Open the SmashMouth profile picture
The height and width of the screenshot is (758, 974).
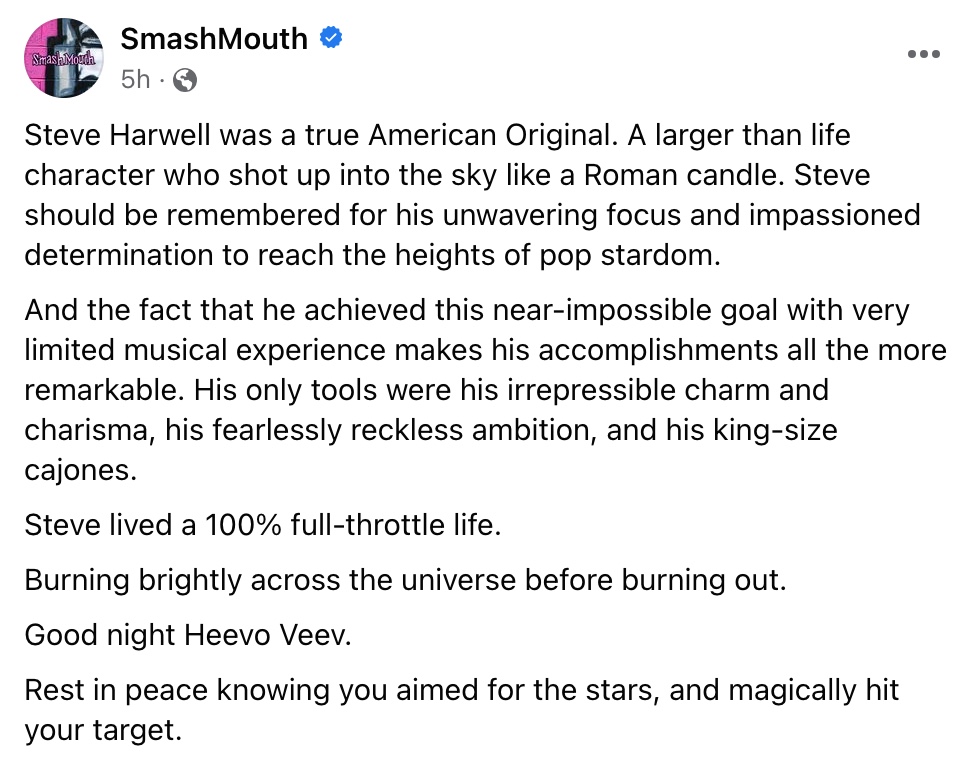tap(63, 58)
